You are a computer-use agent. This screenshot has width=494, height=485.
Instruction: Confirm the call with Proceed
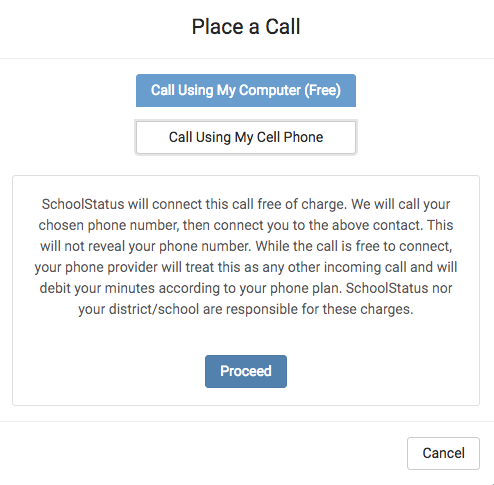(246, 371)
